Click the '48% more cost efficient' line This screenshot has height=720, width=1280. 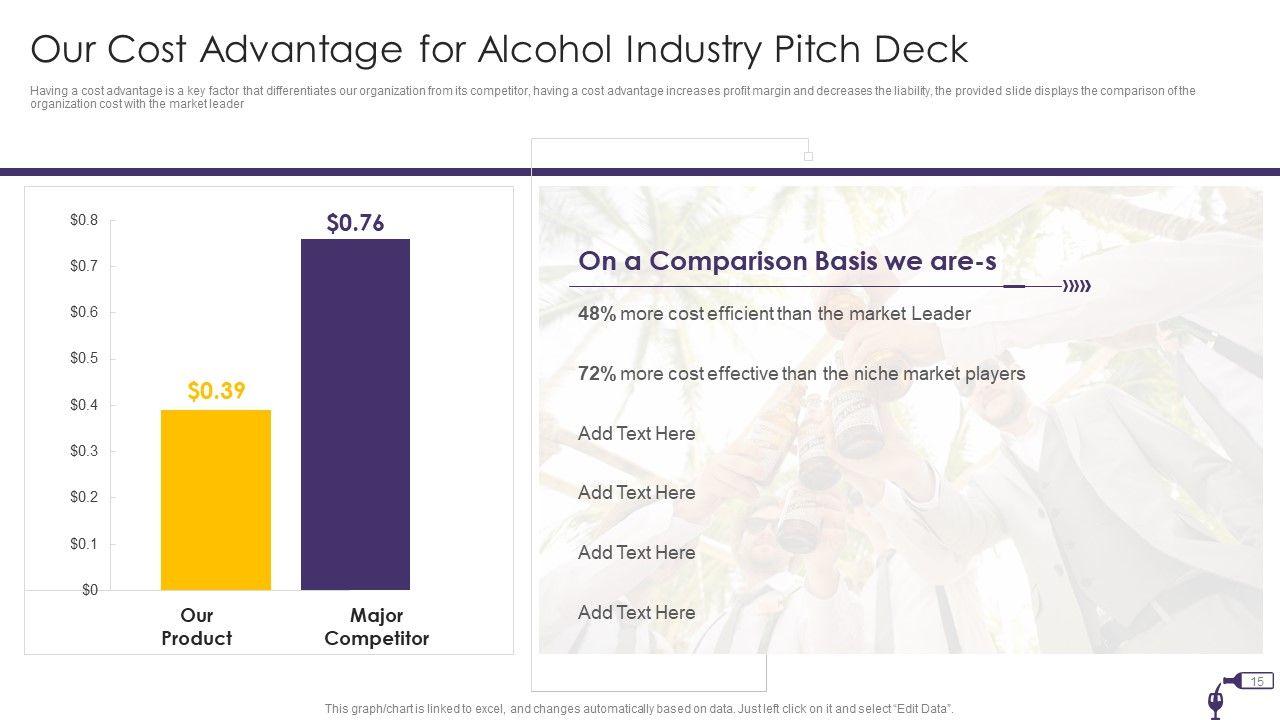pyautogui.click(x=774, y=314)
